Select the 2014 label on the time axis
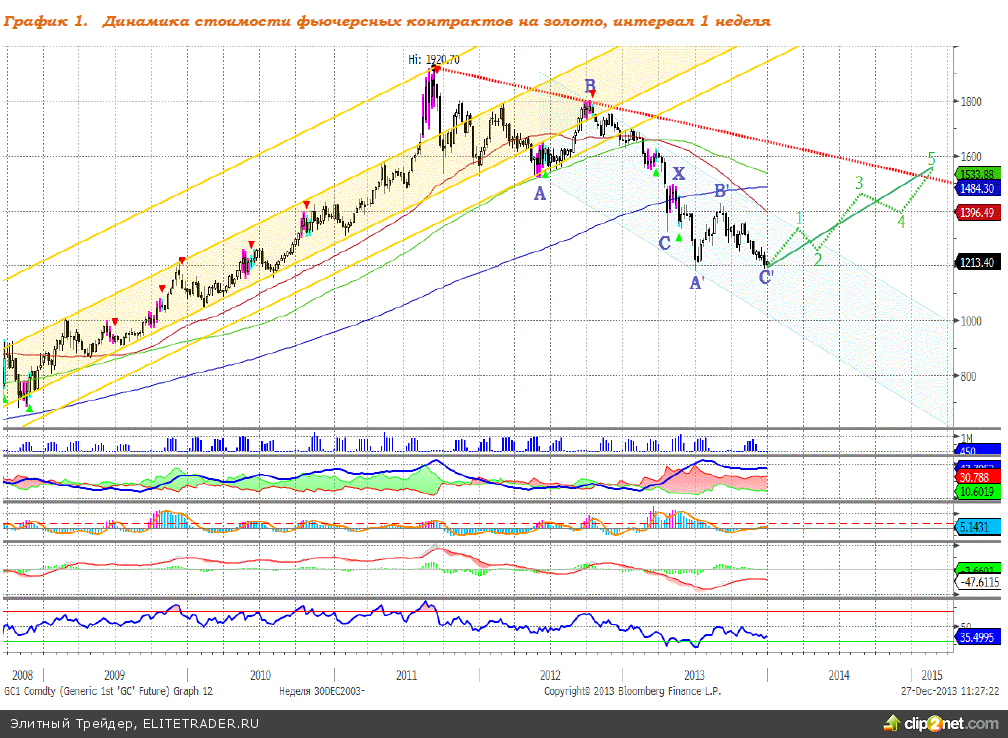The height and width of the screenshot is (738, 1008). [x=839, y=675]
